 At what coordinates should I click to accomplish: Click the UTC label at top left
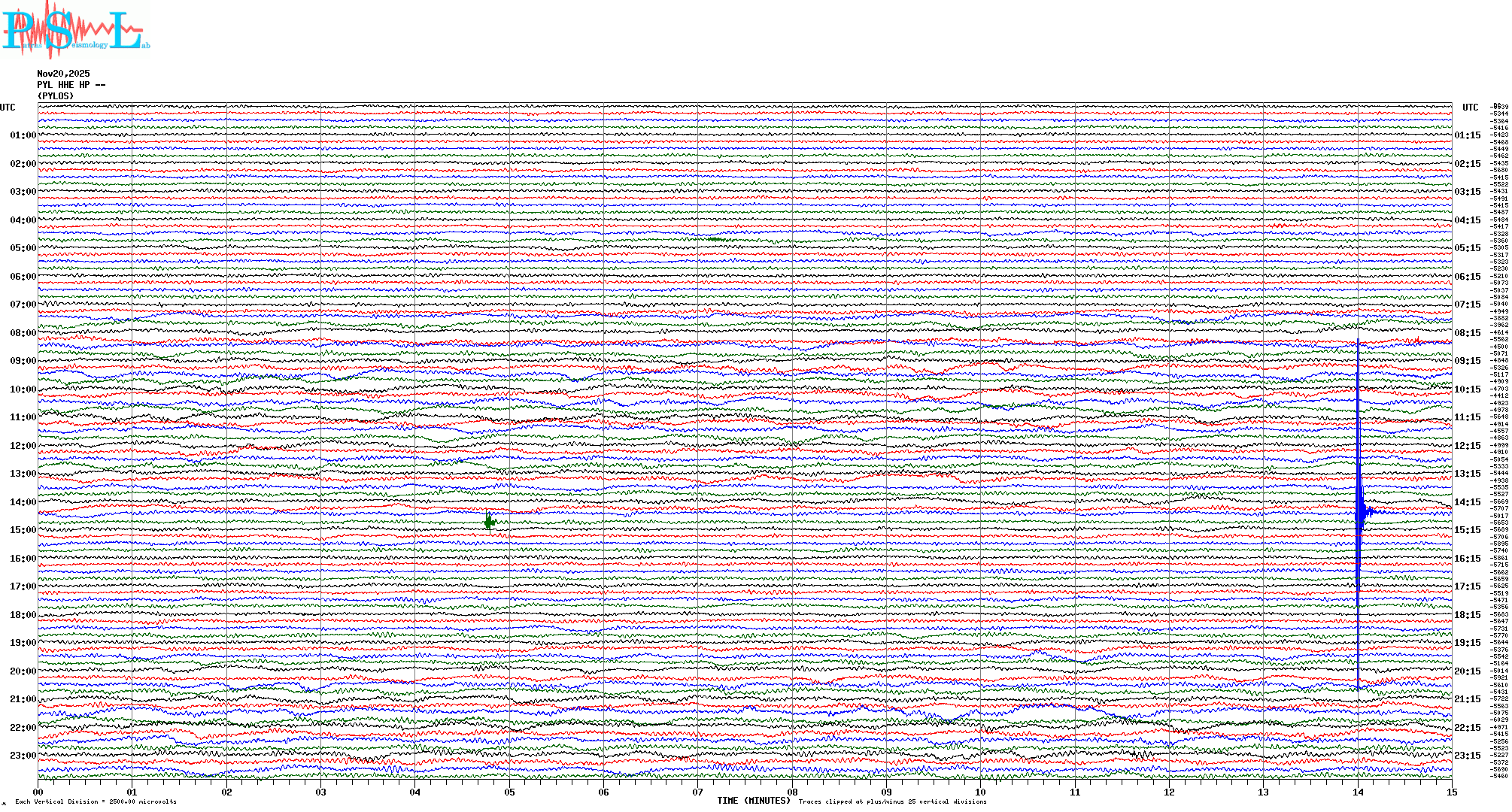(8, 108)
